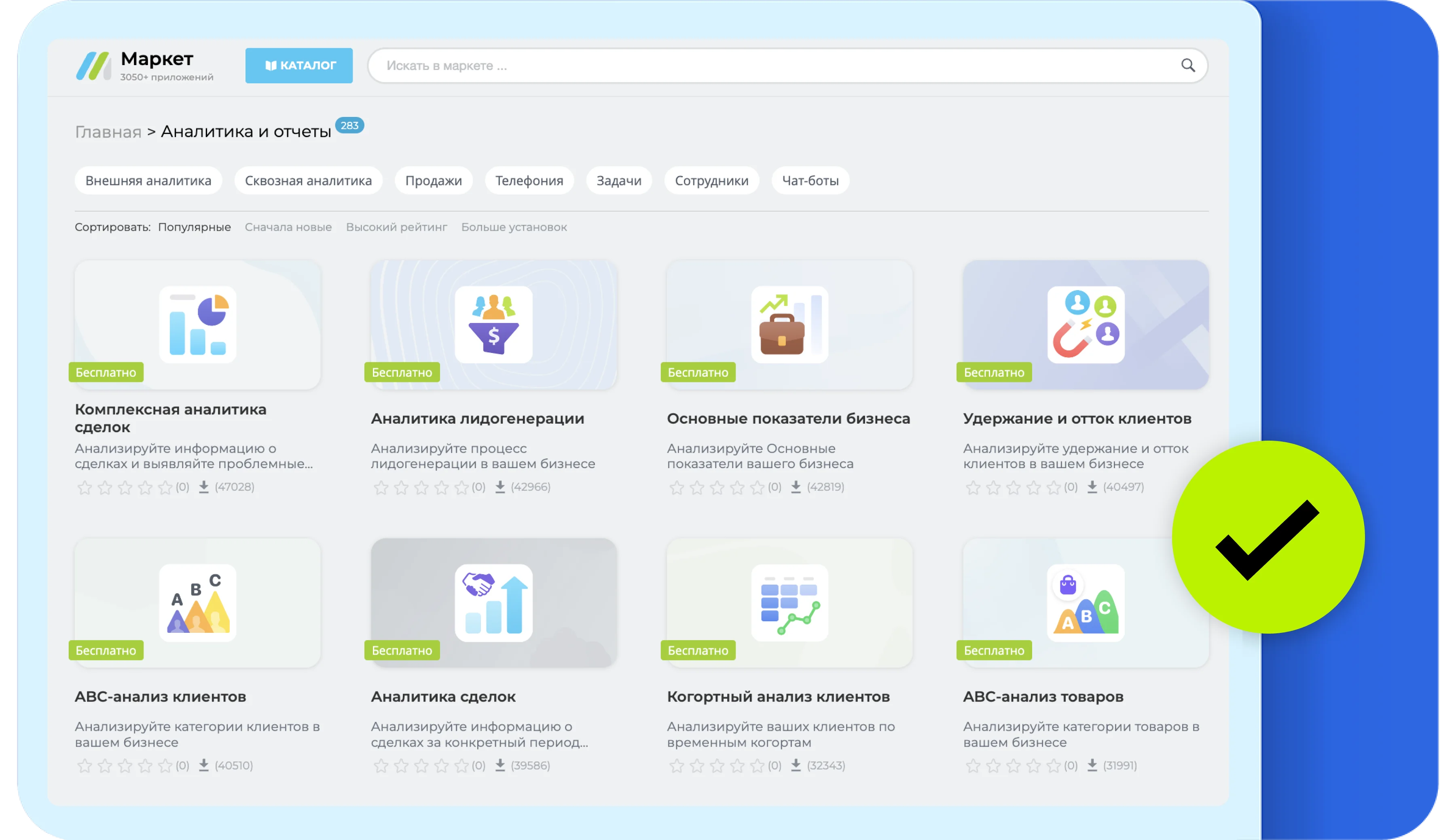Sort by Сначала новые
Image resolution: width=1456 pixels, height=840 pixels.
coord(288,227)
